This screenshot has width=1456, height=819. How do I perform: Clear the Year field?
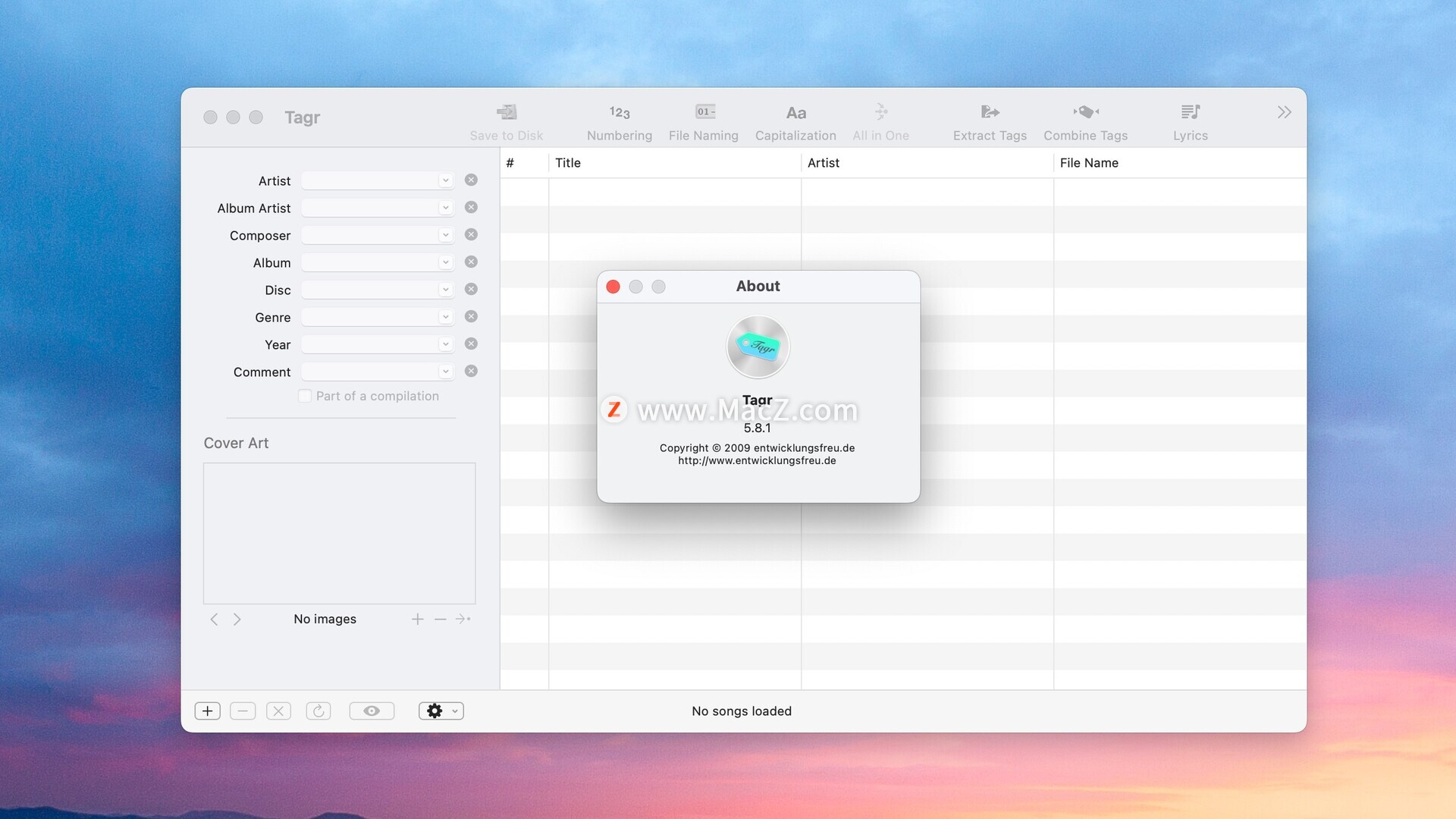[471, 344]
